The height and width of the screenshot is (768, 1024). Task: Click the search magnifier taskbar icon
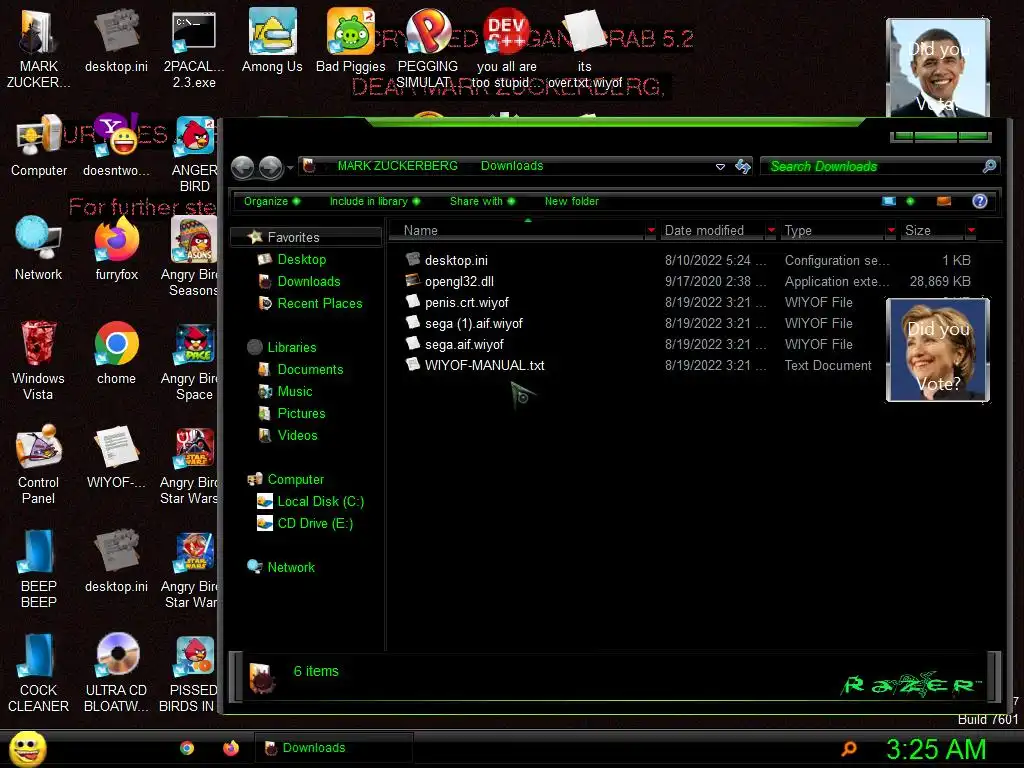click(x=849, y=748)
